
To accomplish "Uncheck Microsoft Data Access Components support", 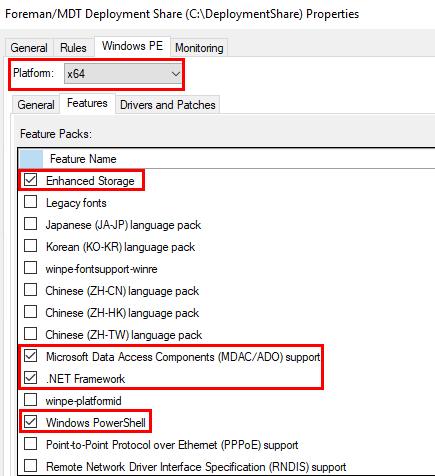I will [x=30, y=356].
